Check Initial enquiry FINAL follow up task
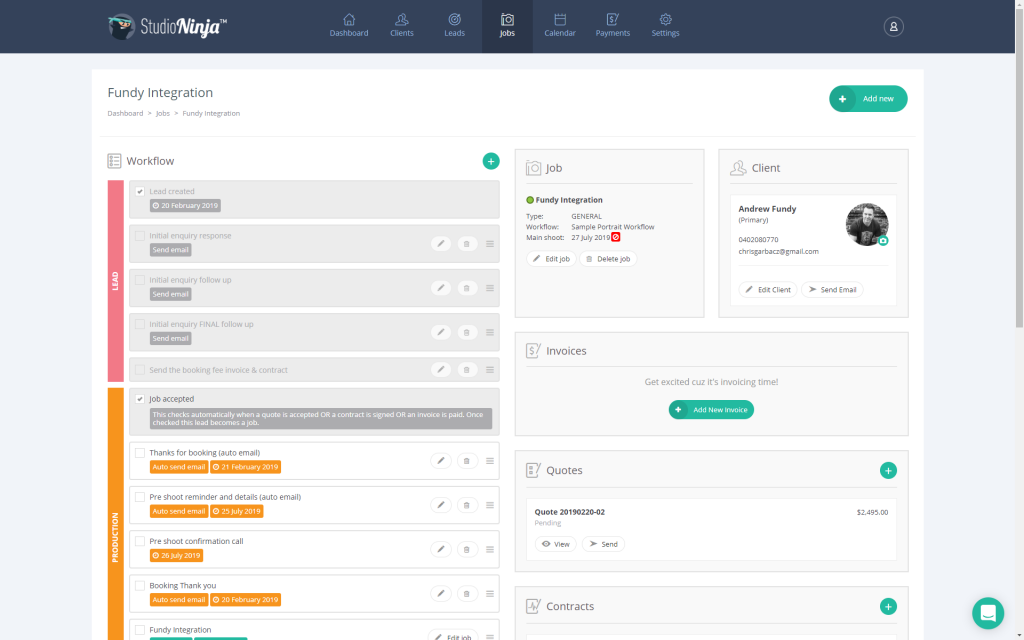Viewport: 1024px width, 640px height. tap(140, 324)
